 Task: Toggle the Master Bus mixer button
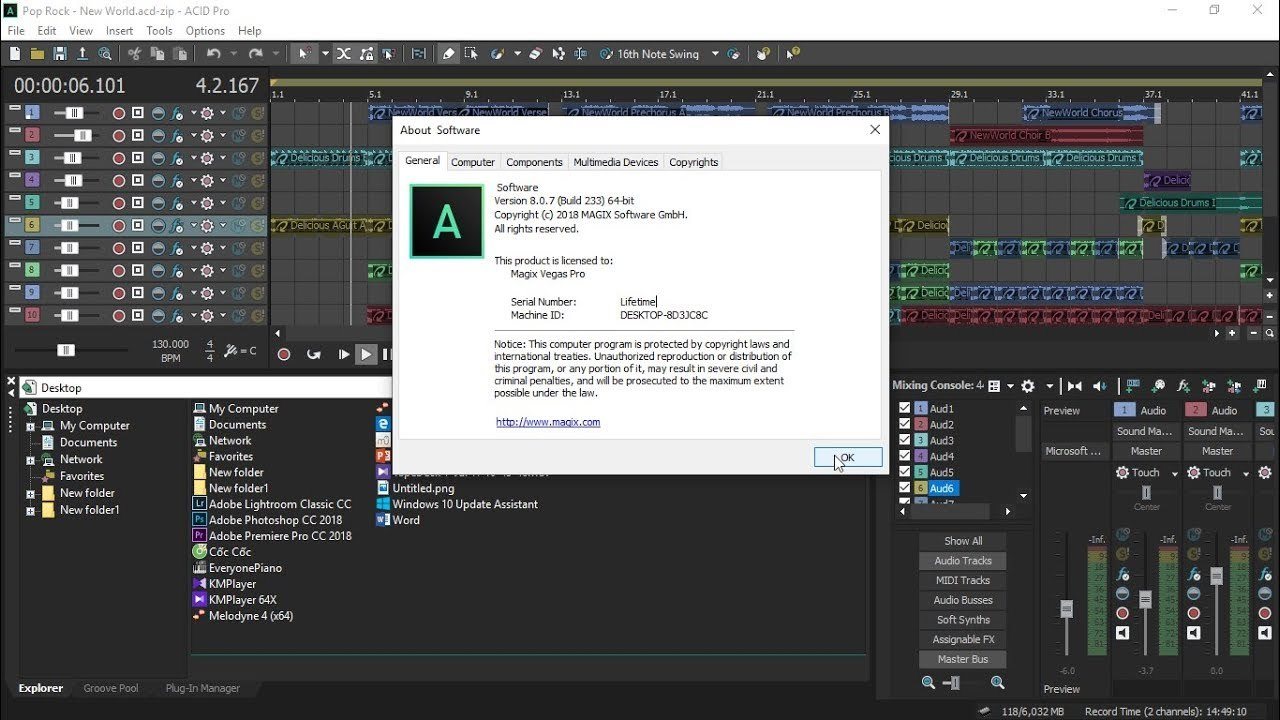963,659
